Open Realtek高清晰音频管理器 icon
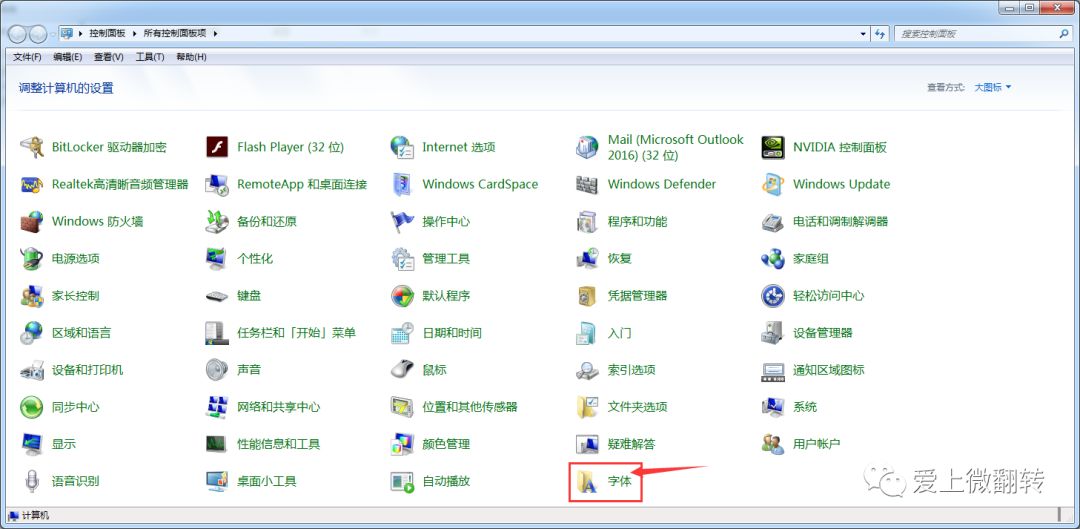Image resolution: width=1080 pixels, height=529 pixels. point(32,184)
